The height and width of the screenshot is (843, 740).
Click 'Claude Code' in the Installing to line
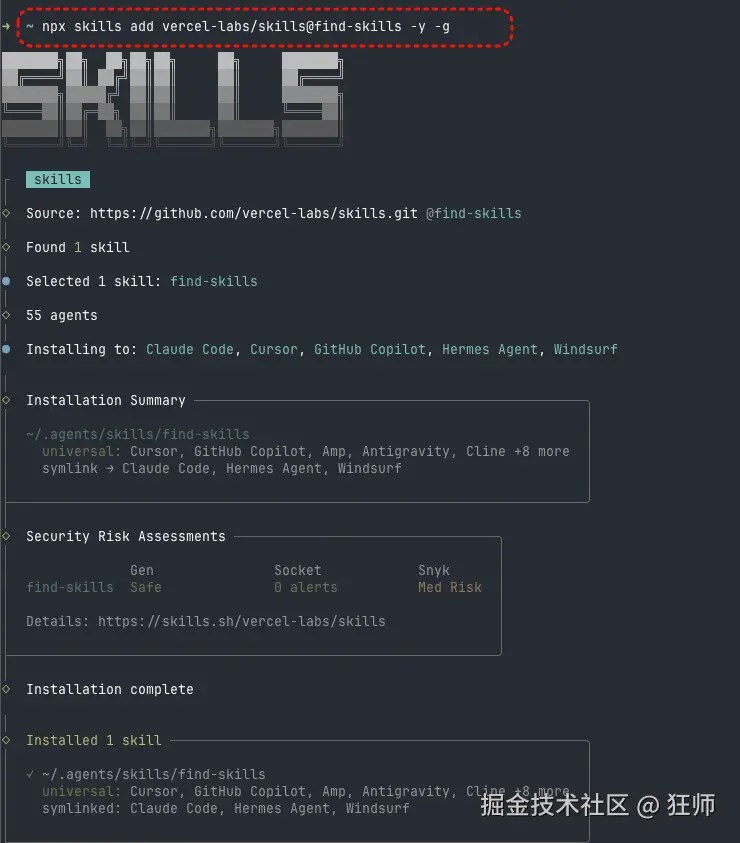[190, 349]
